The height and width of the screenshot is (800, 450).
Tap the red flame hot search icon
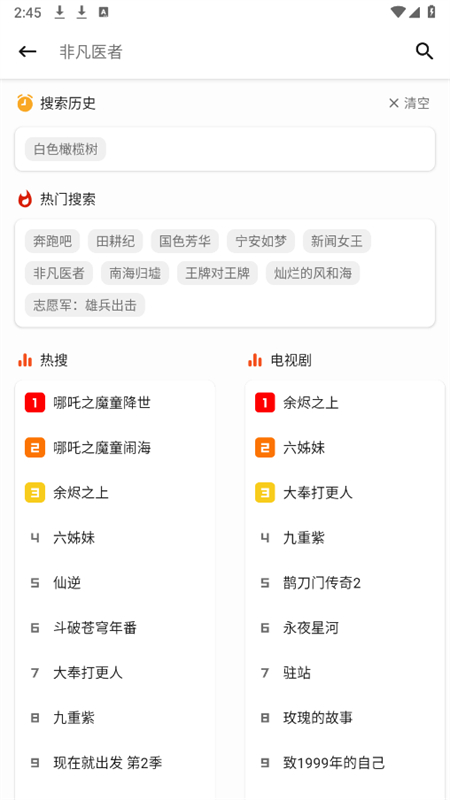click(x=25, y=199)
